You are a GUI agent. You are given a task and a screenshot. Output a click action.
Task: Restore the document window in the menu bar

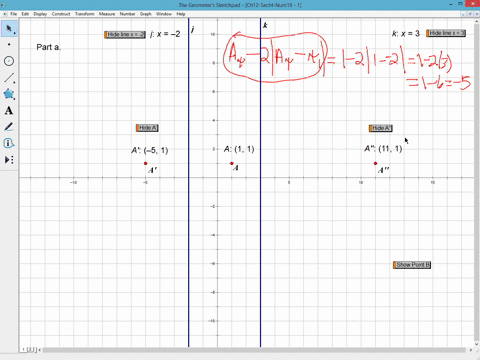(470, 14)
